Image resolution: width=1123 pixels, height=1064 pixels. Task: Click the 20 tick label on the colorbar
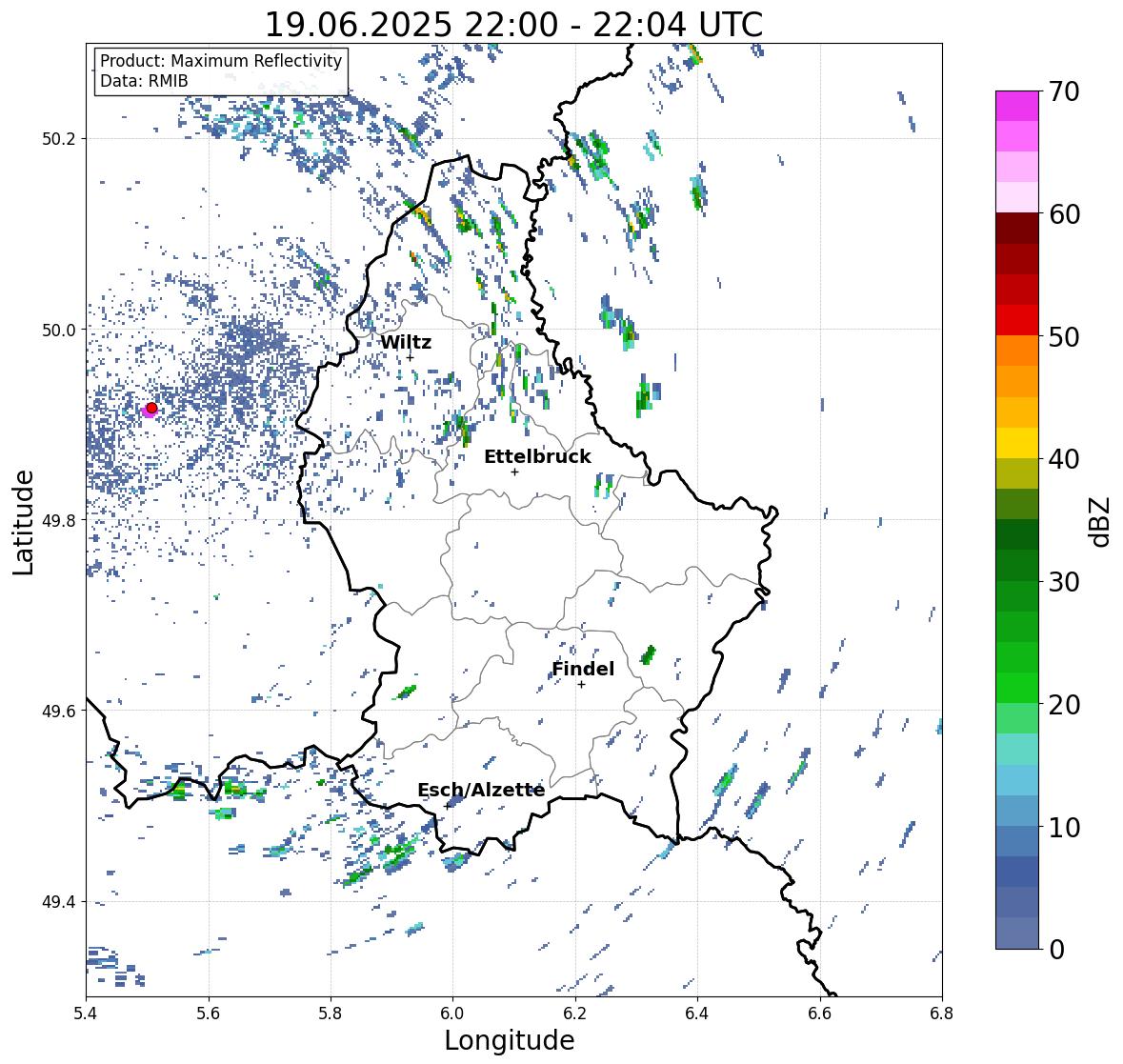click(1064, 704)
